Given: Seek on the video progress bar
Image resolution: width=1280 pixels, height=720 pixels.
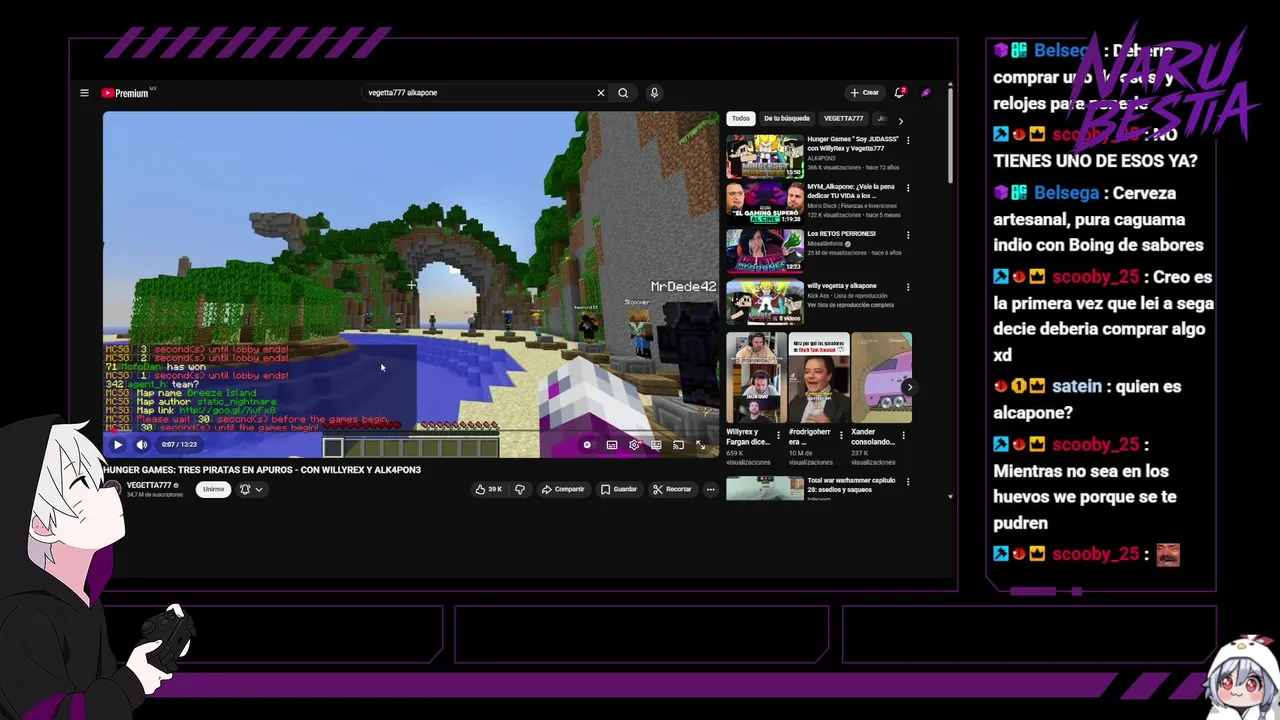Looking at the screenshot, I should (410, 433).
